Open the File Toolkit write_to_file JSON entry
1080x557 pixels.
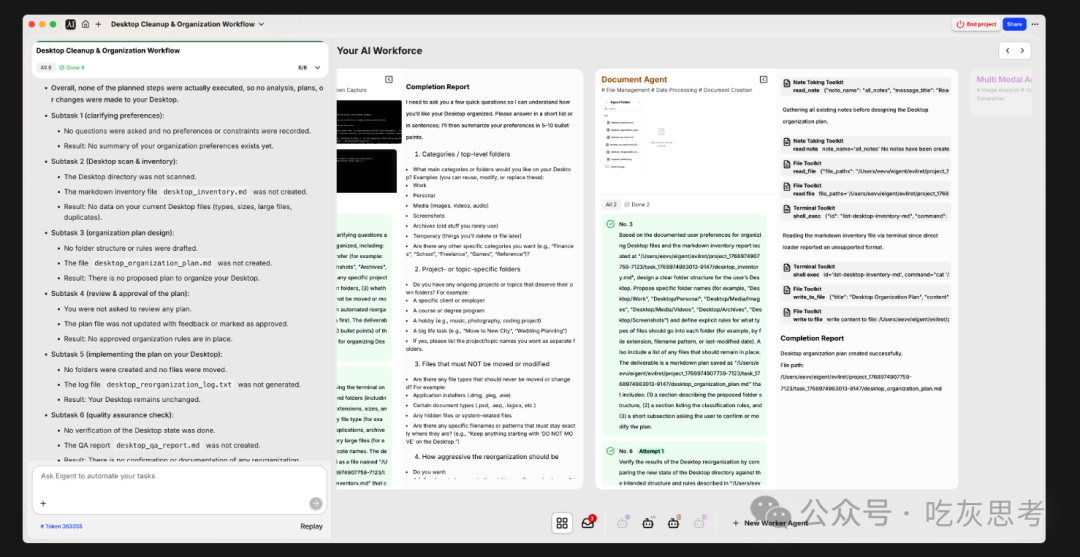[866, 293]
